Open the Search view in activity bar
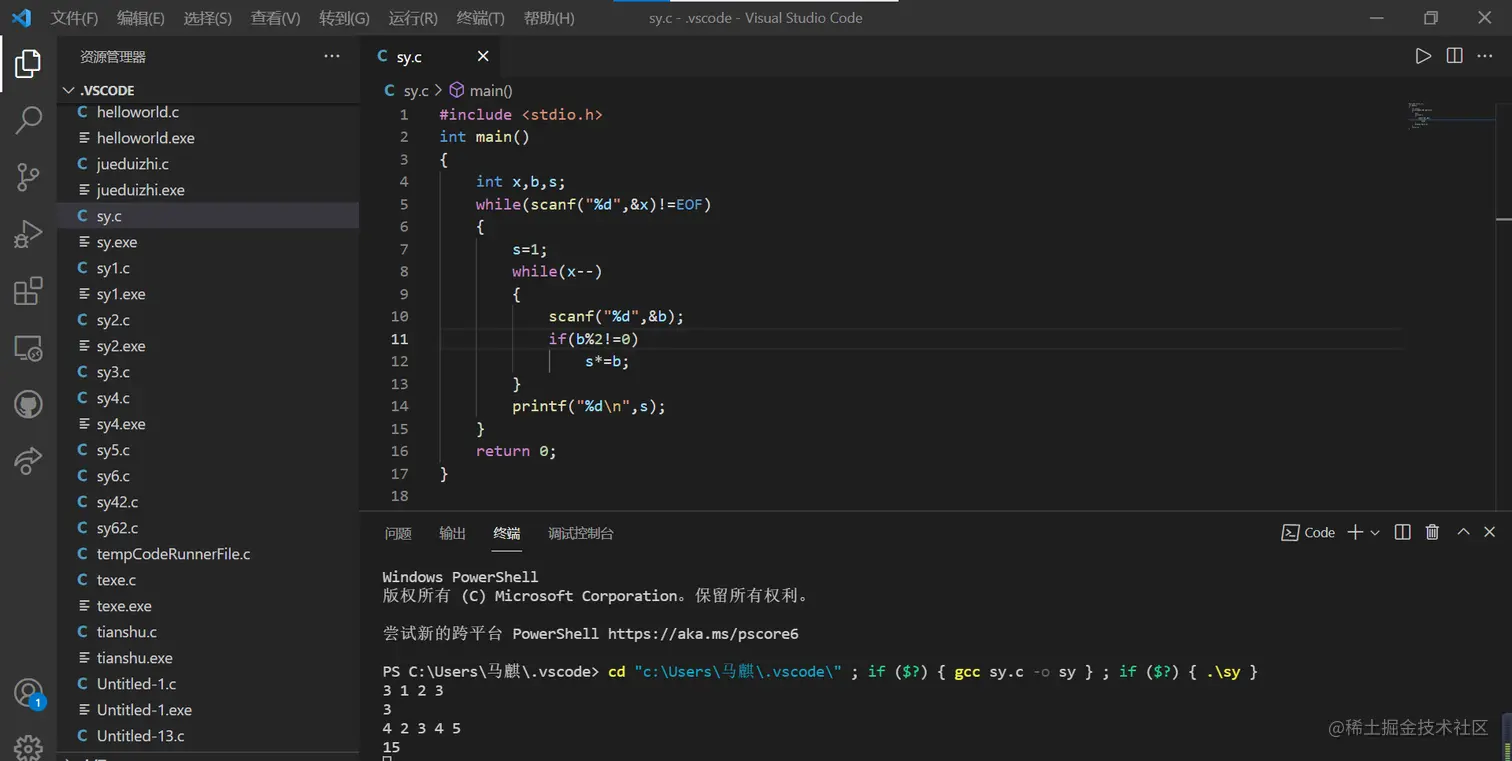 pyautogui.click(x=28, y=120)
